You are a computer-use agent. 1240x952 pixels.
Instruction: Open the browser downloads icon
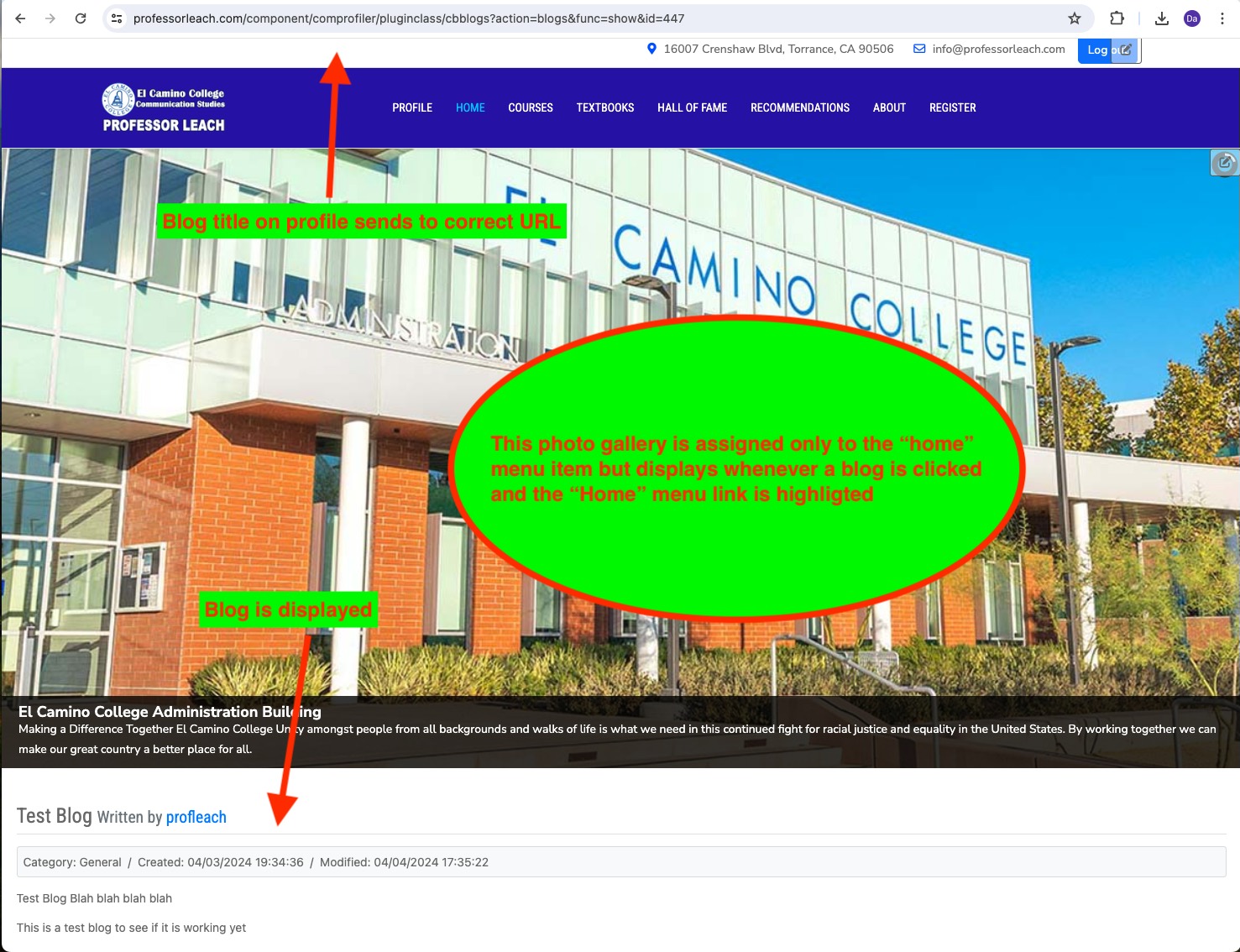coord(1162,18)
